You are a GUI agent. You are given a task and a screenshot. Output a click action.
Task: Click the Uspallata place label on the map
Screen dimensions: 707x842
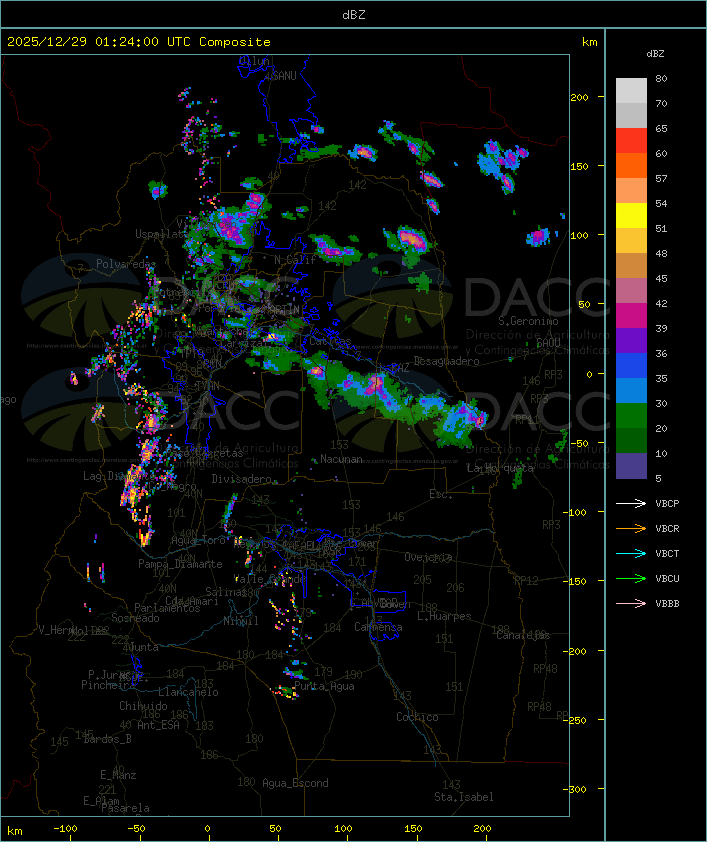pos(162,234)
